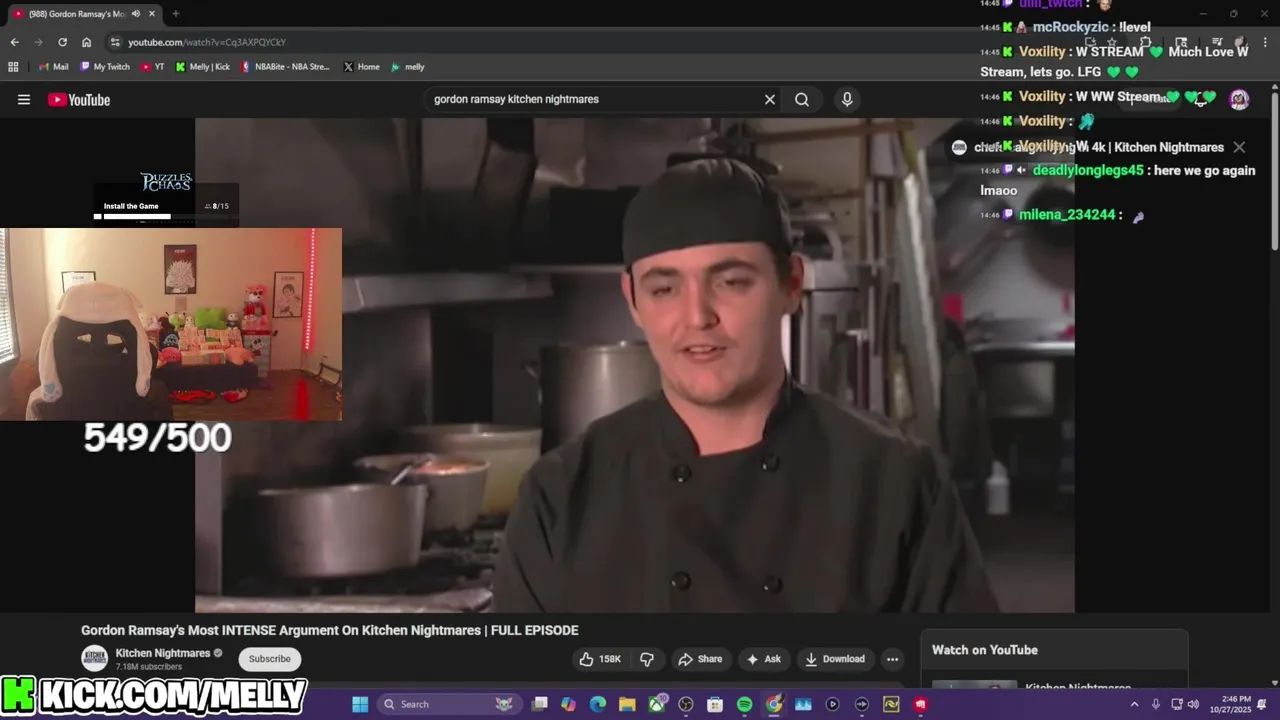
Task: Like the video with thumbs up
Action: click(x=600, y=659)
